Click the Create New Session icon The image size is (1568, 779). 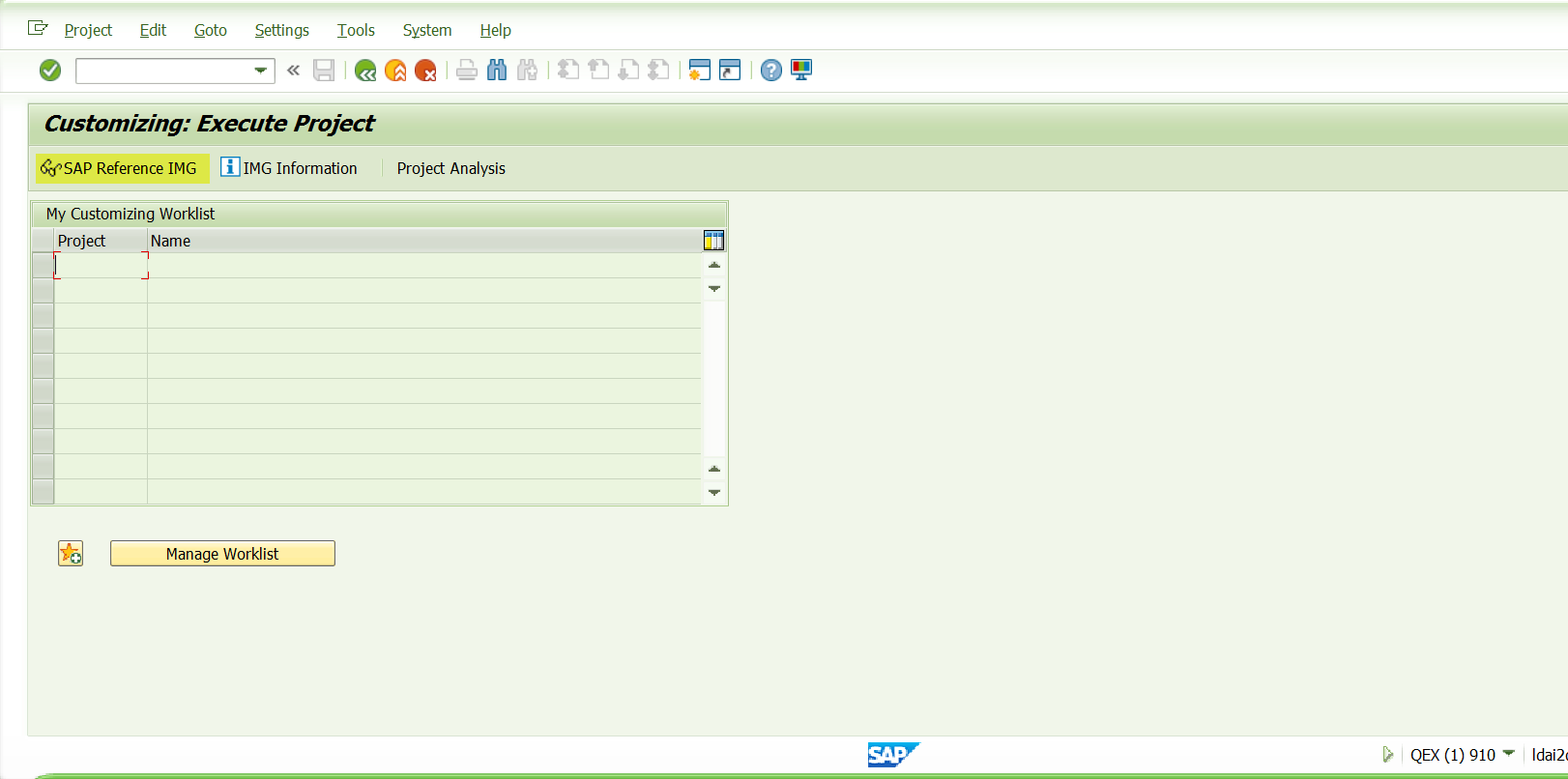[x=700, y=71]
